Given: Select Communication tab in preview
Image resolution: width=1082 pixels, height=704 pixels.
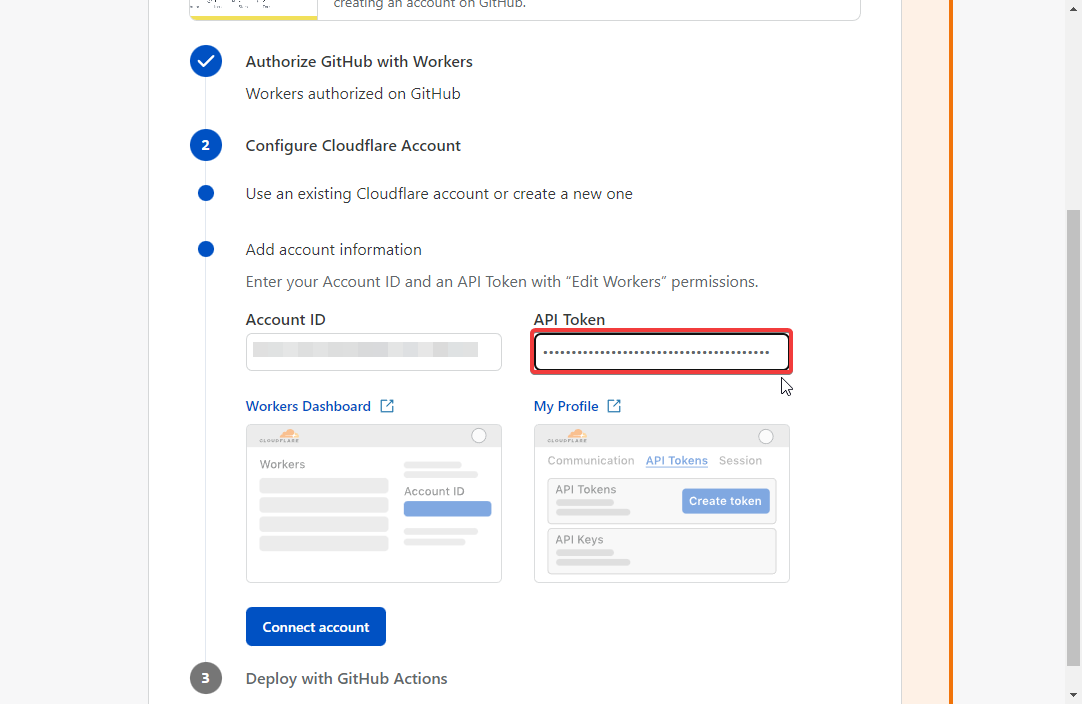Looking at the screenshot, I should 591,460.
